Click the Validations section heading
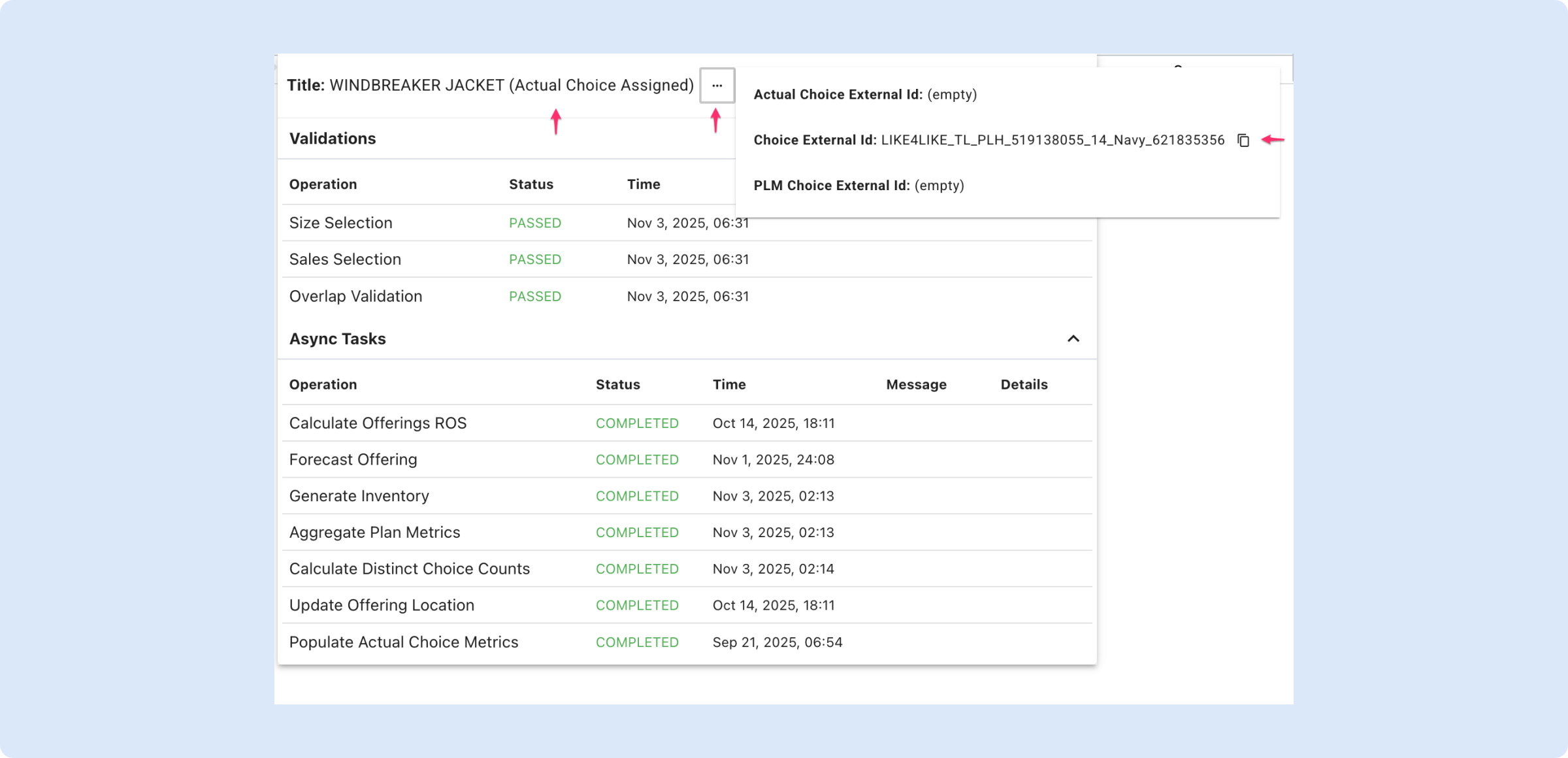The width and height of the screenshot is (1568, 758). [x=333, y=139]
